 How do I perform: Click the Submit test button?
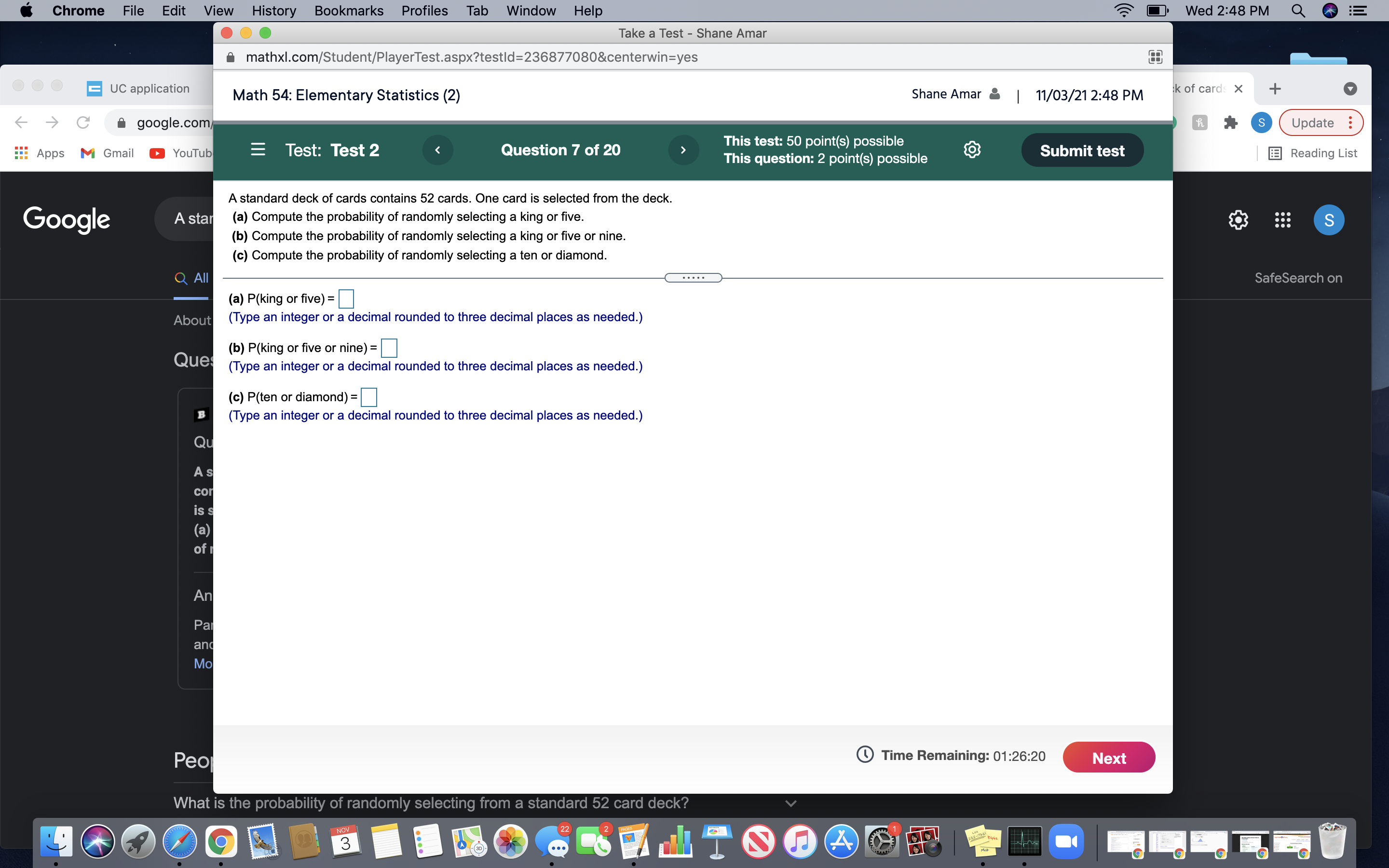pyautogui.click(x=1082, y=150)
